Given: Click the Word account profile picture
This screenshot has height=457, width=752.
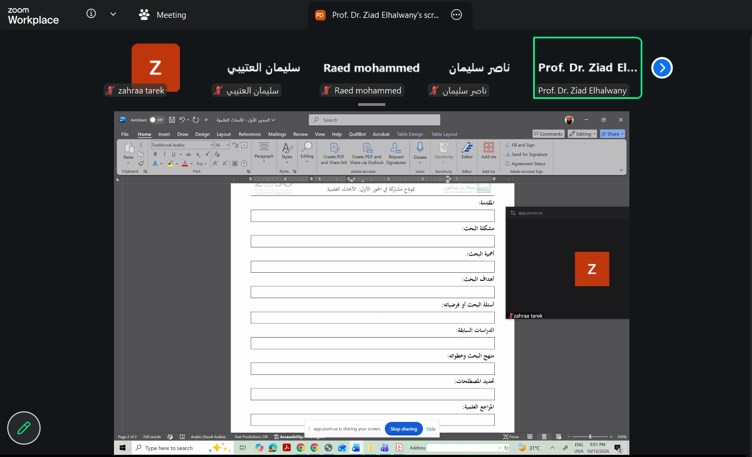Looking at the screenshot, I should coord(569,120).
